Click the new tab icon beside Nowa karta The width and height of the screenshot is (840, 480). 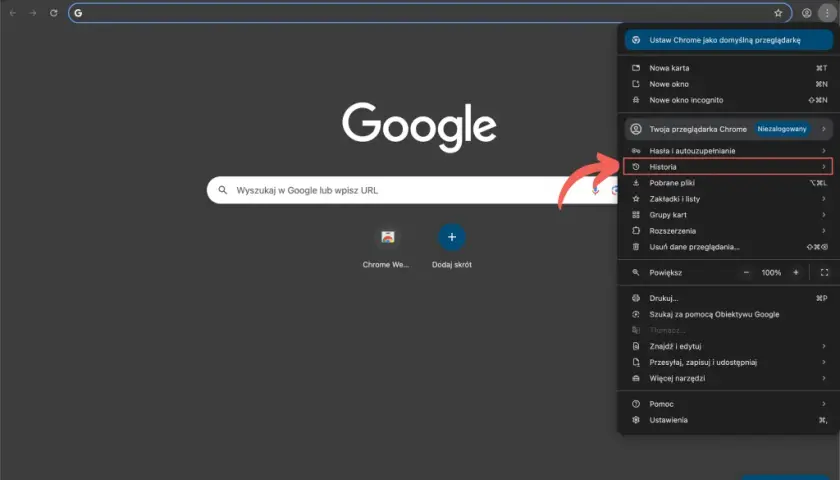coord(636,68)
